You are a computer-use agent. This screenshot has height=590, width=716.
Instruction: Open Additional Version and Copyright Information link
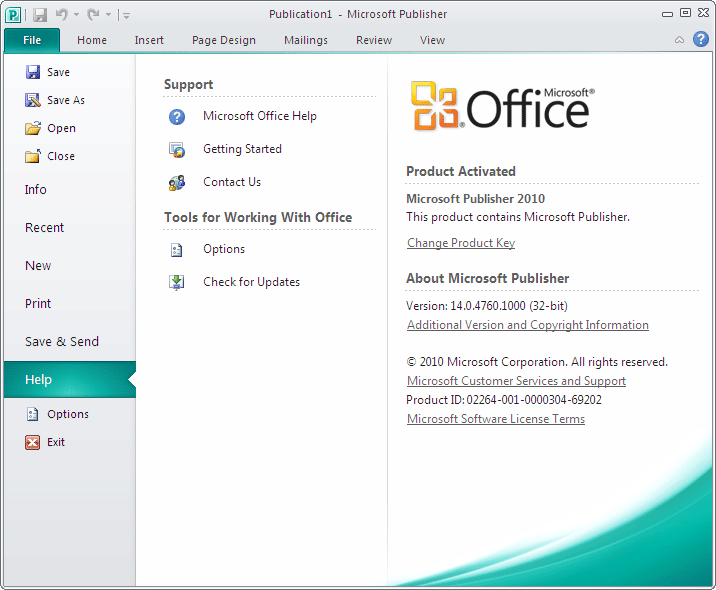pyautogui.click(x=527, y=325)
